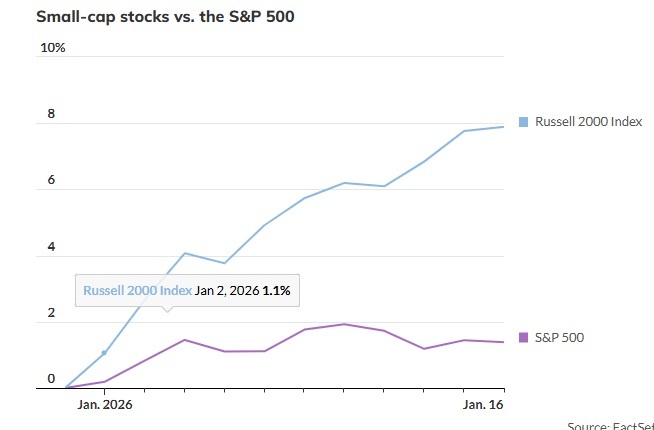Click the blue Russell 2000 Index legend swatch
654x430 pixels.
tap(523, 122)
